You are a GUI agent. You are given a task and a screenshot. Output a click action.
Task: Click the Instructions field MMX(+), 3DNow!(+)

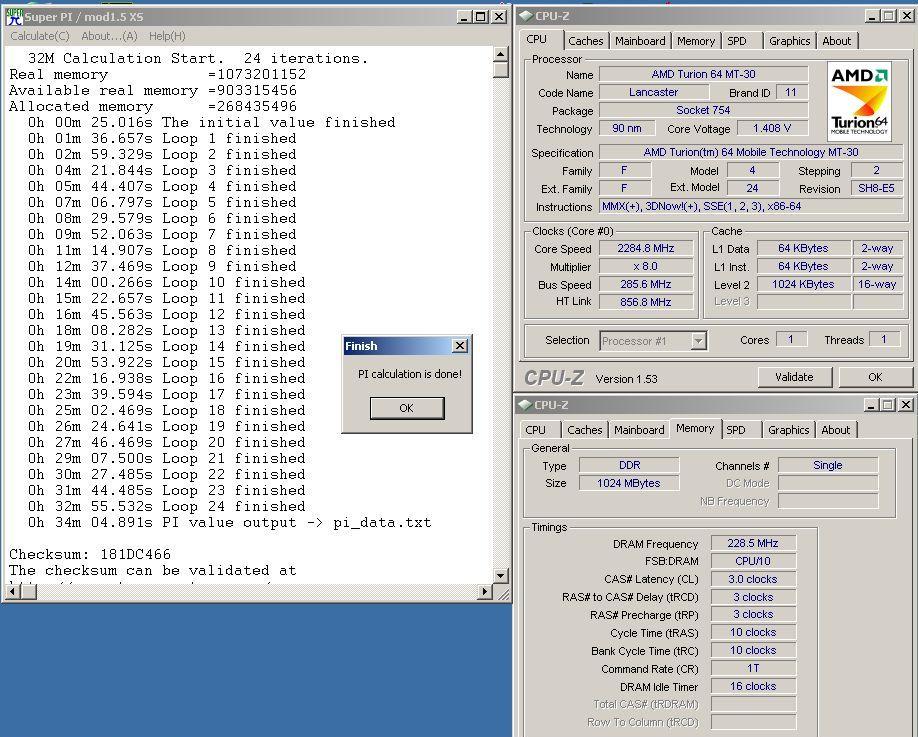click(x=751, y=206)
